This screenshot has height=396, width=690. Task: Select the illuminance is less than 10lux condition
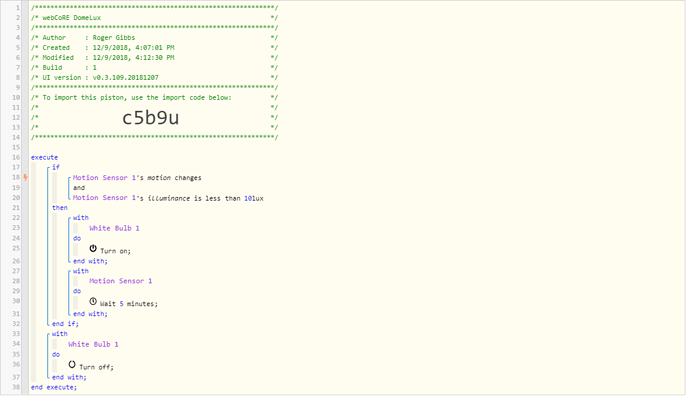168,198
